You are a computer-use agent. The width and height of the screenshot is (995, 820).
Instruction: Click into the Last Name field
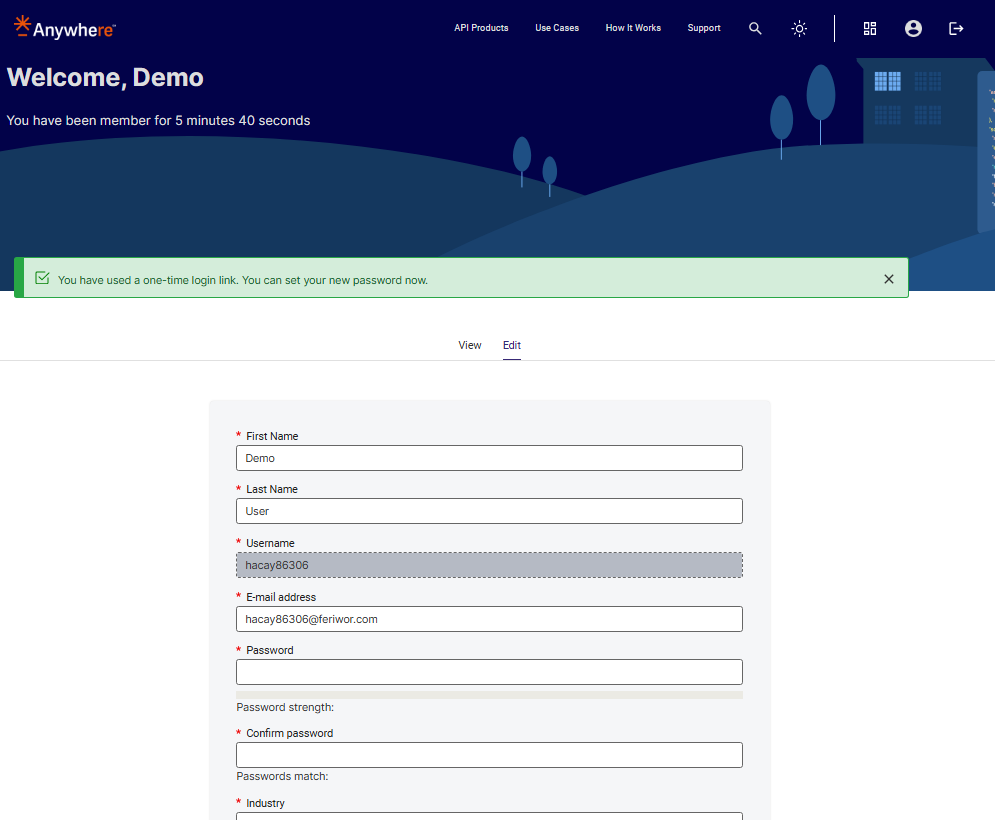point(489,511)
